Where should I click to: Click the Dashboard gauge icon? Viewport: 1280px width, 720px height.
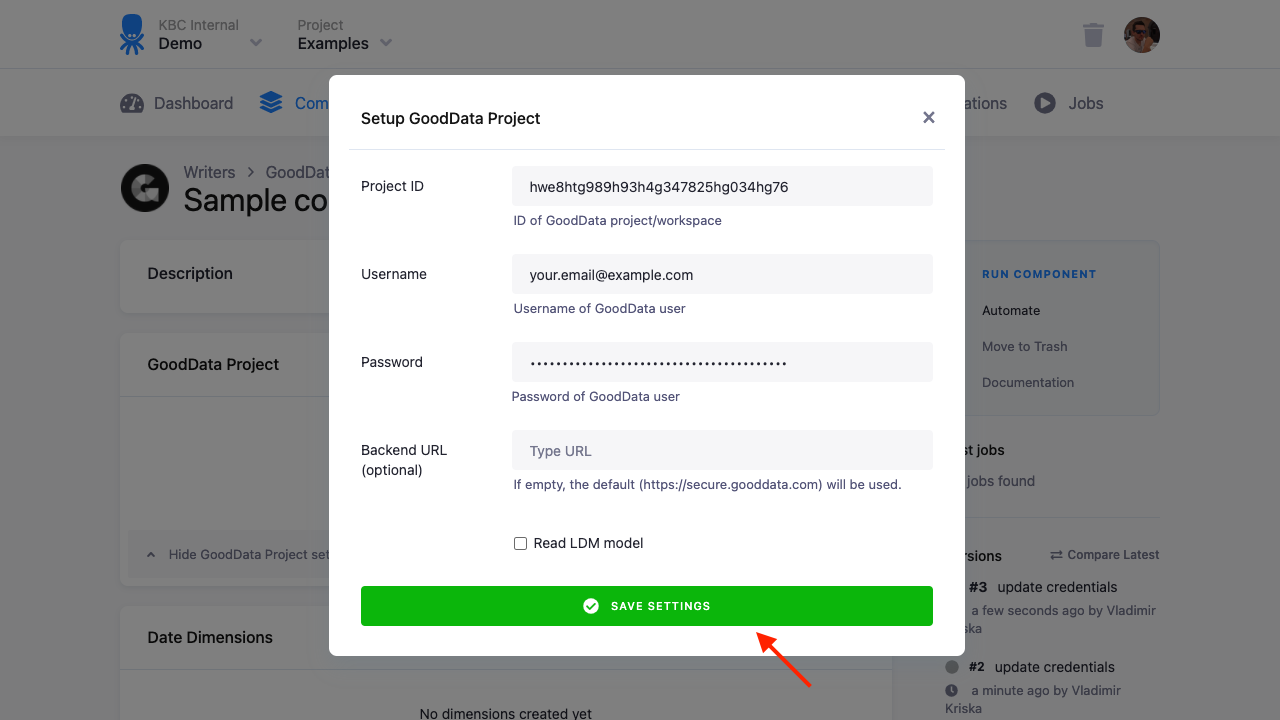coord(132,103)
